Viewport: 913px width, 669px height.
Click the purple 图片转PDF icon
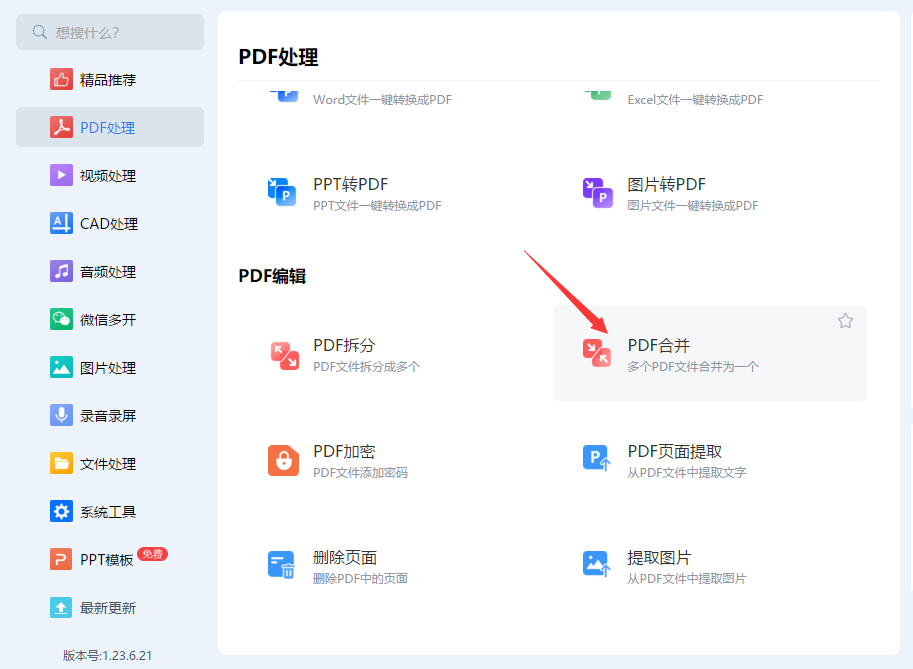(597, 193)
